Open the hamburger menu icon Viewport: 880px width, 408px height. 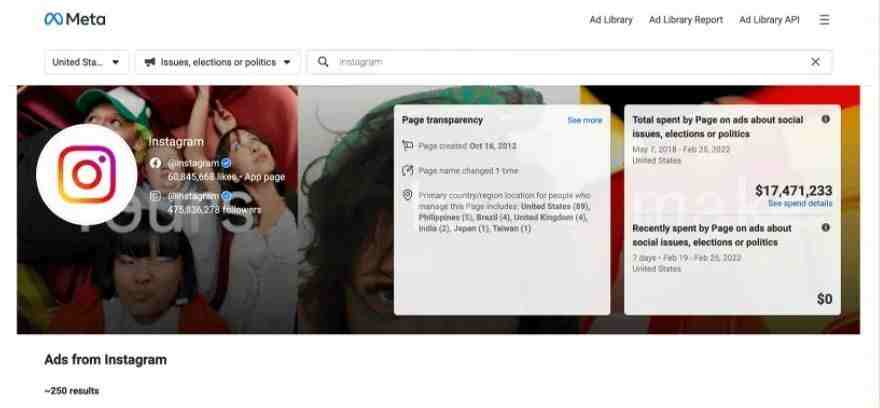824,20
